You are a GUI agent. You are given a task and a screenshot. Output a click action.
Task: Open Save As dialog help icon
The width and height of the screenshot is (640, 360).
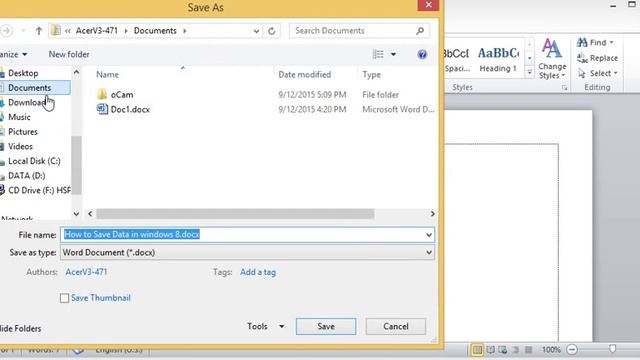point(422,54)
